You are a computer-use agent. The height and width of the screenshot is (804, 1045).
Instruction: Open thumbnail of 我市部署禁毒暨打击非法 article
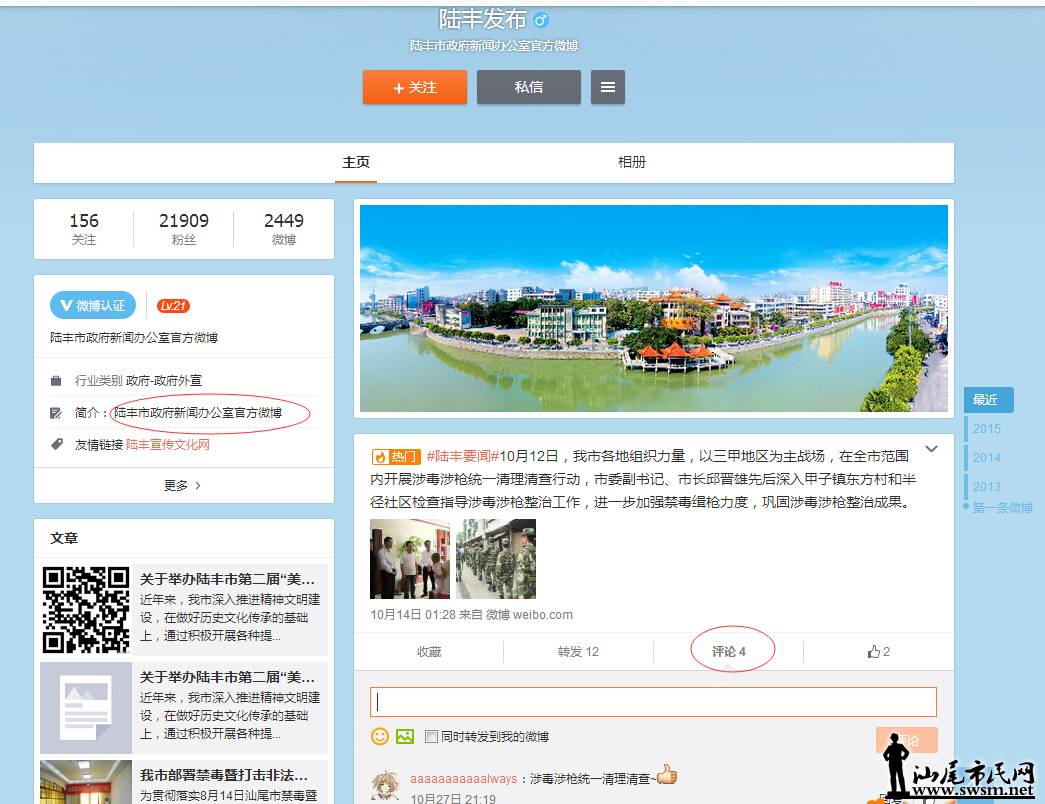click(x=86, y=782)
